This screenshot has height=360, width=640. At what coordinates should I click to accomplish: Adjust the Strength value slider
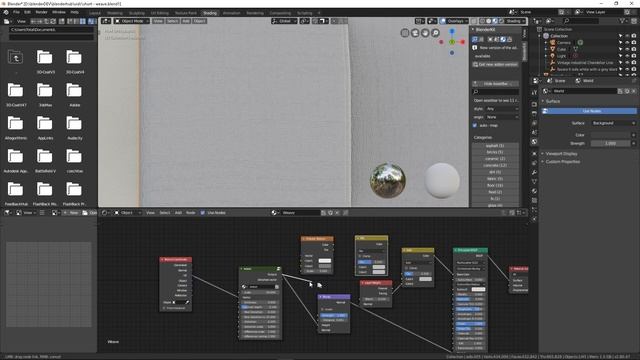pyautogui.click(x=611, y=143)
